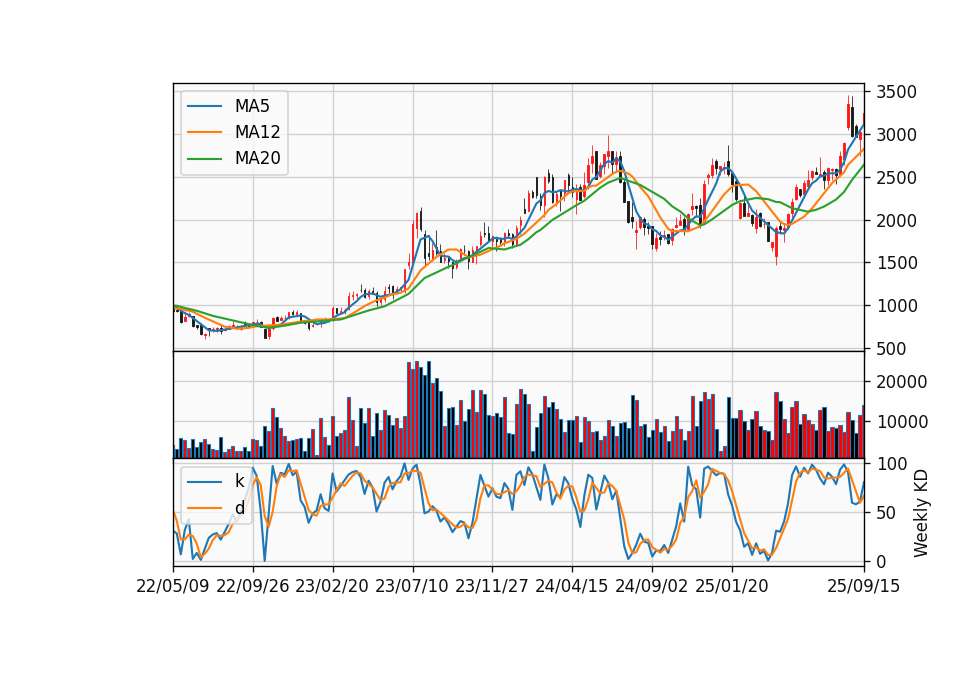Click the 2000 price axis label
This screenshot has width=960, height=690.
896,221
